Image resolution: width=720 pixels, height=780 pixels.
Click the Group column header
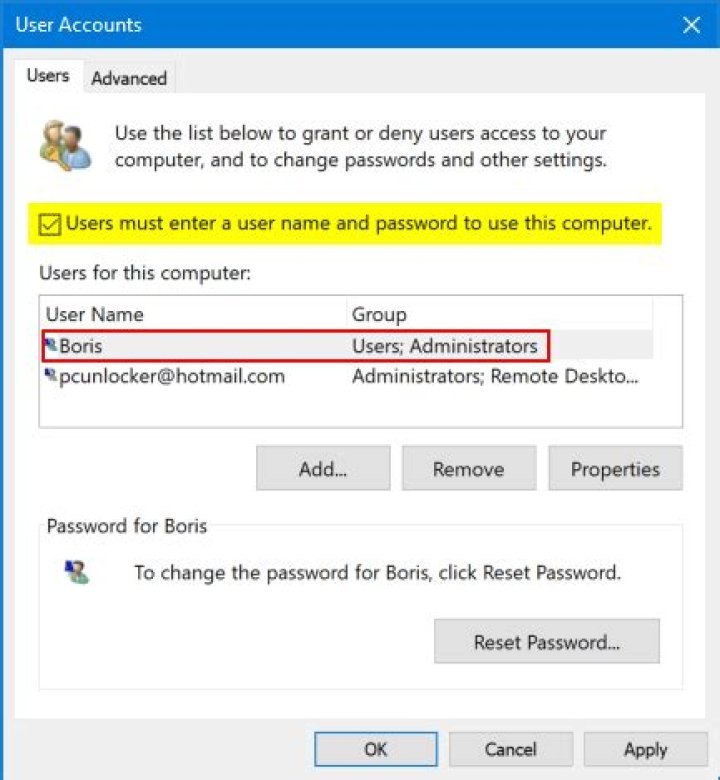pyautogui.click(x=379, y=314)
